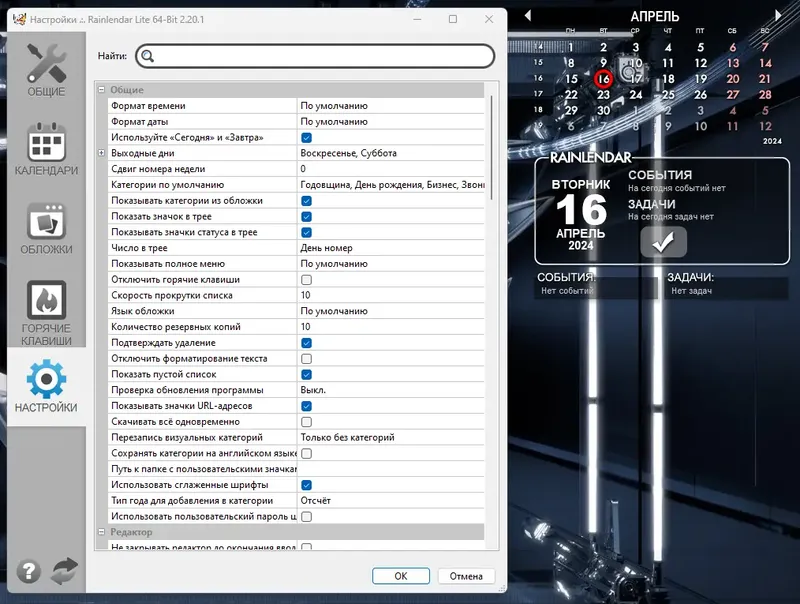Click the Rainlendar title bar app icon
This screenshot has height=604, width=800.
point(19,19)
